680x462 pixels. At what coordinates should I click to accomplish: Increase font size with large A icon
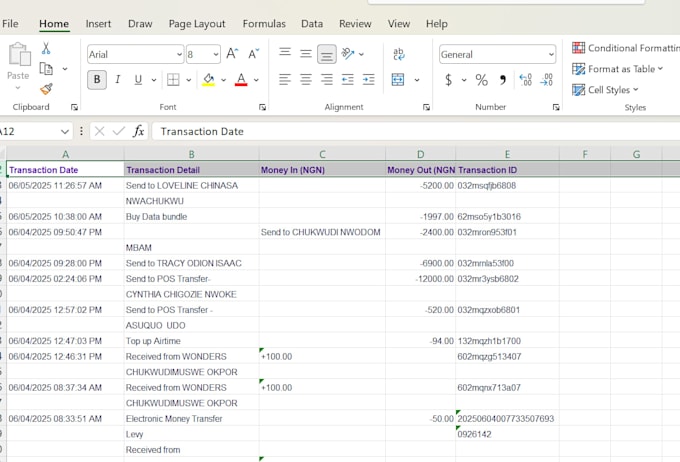(232, 54)
